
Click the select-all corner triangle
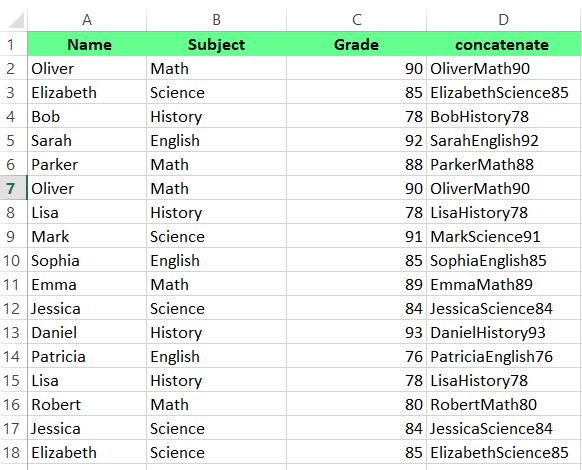pos(16,20)
